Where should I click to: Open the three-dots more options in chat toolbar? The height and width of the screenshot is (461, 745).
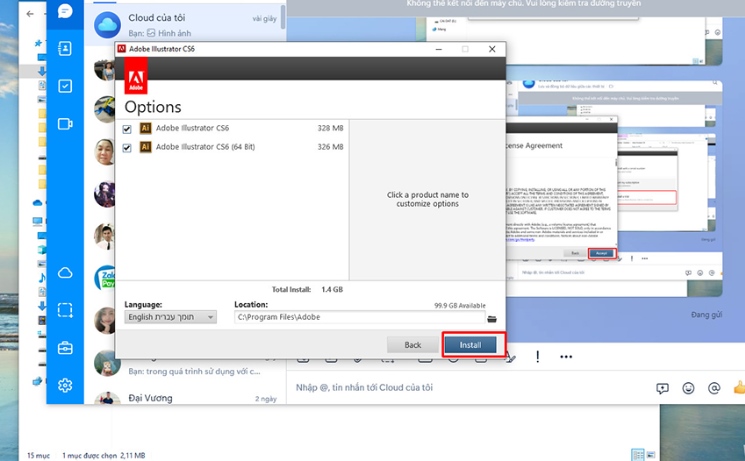[566, 357]
